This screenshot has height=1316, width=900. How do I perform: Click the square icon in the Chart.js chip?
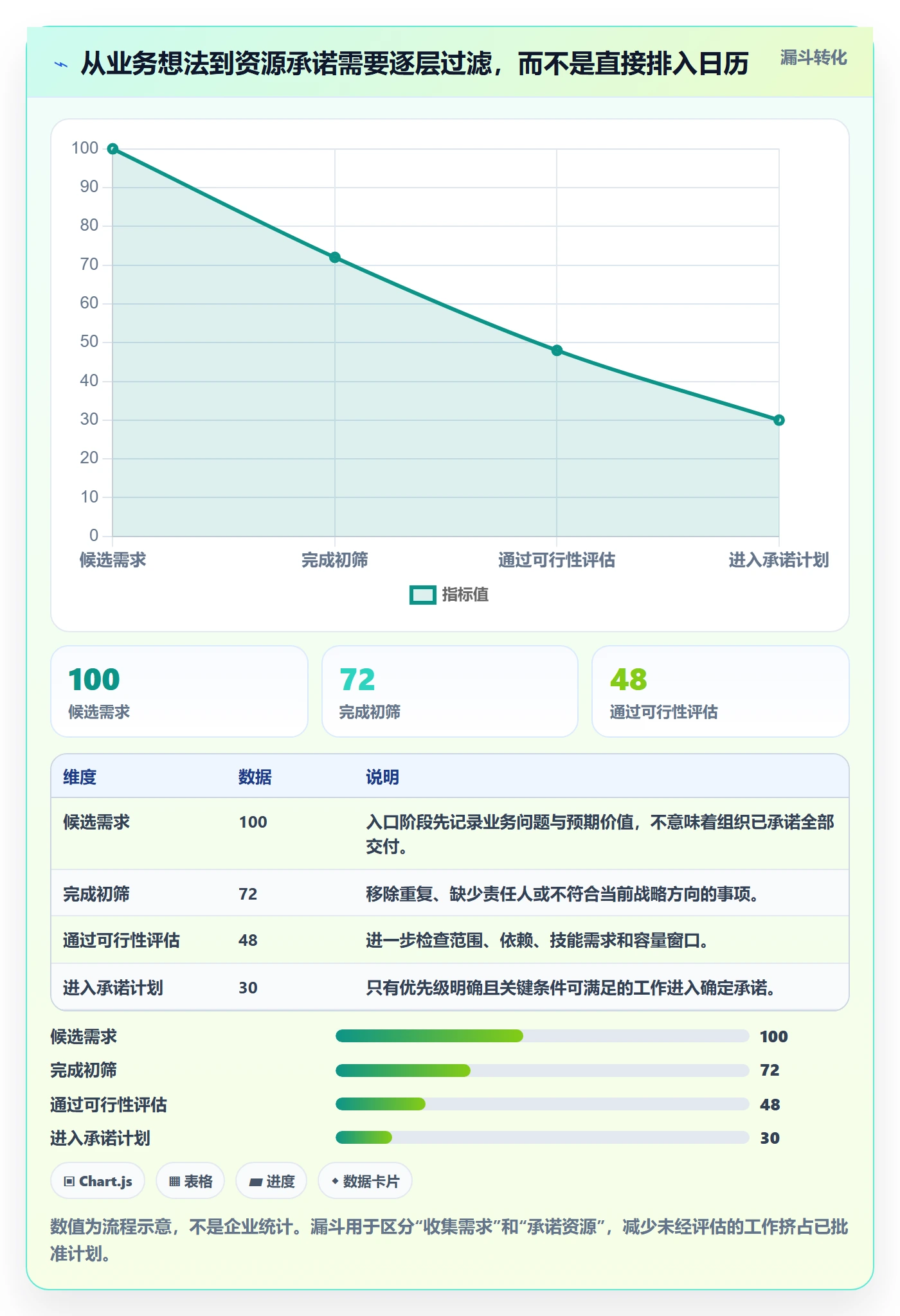[x=69, y=1182]
